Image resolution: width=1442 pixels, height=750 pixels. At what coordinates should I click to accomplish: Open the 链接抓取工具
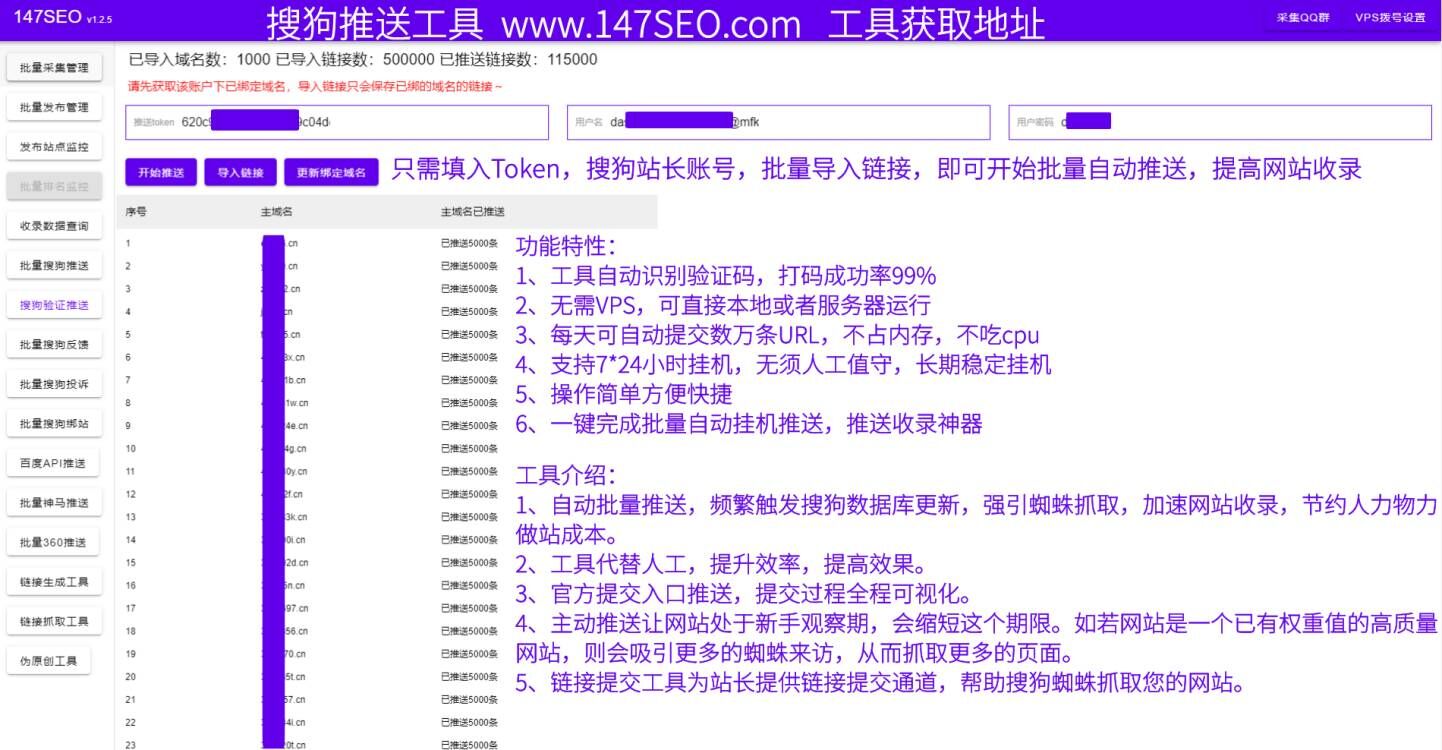pyautogui.click(x=50, y=620)
